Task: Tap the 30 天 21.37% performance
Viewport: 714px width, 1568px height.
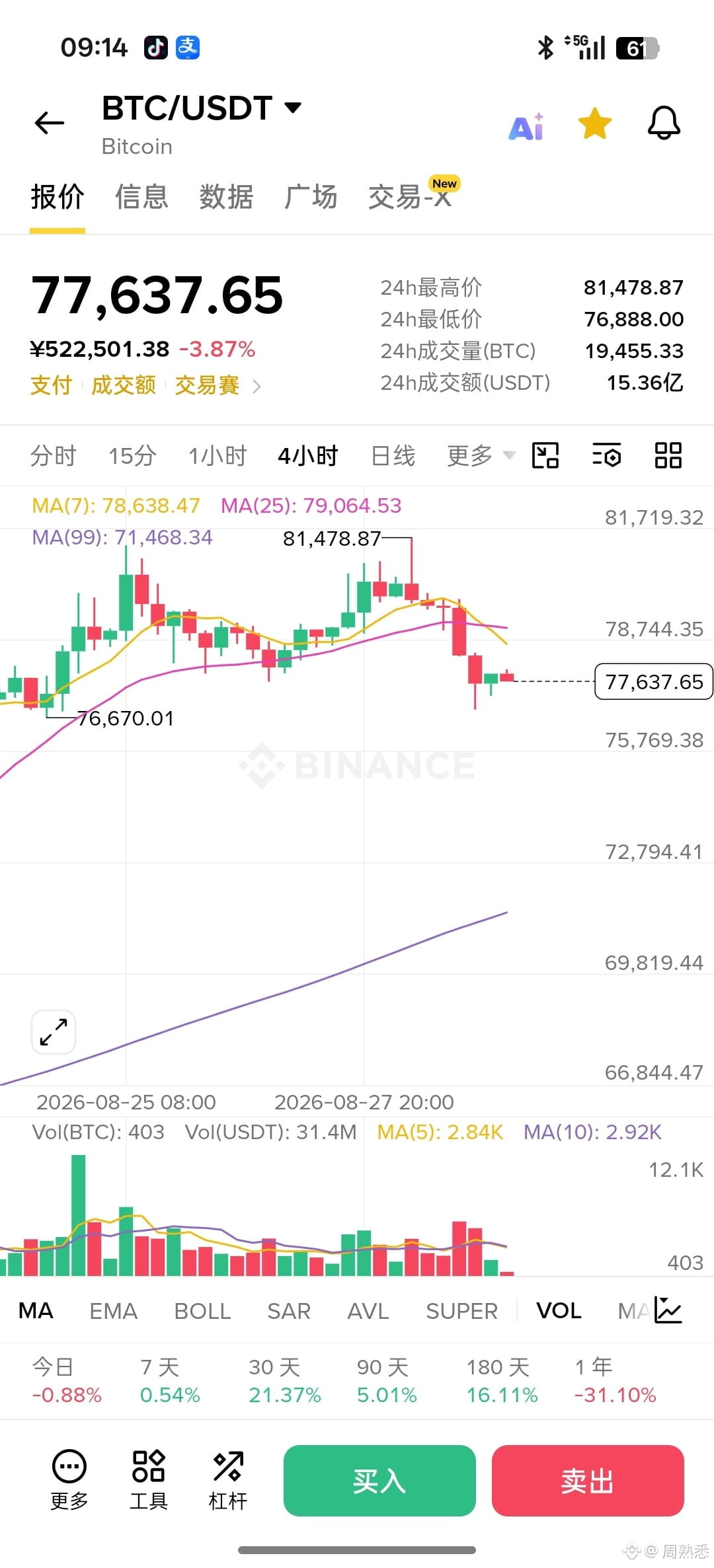Action: (x=284, y=1380)
